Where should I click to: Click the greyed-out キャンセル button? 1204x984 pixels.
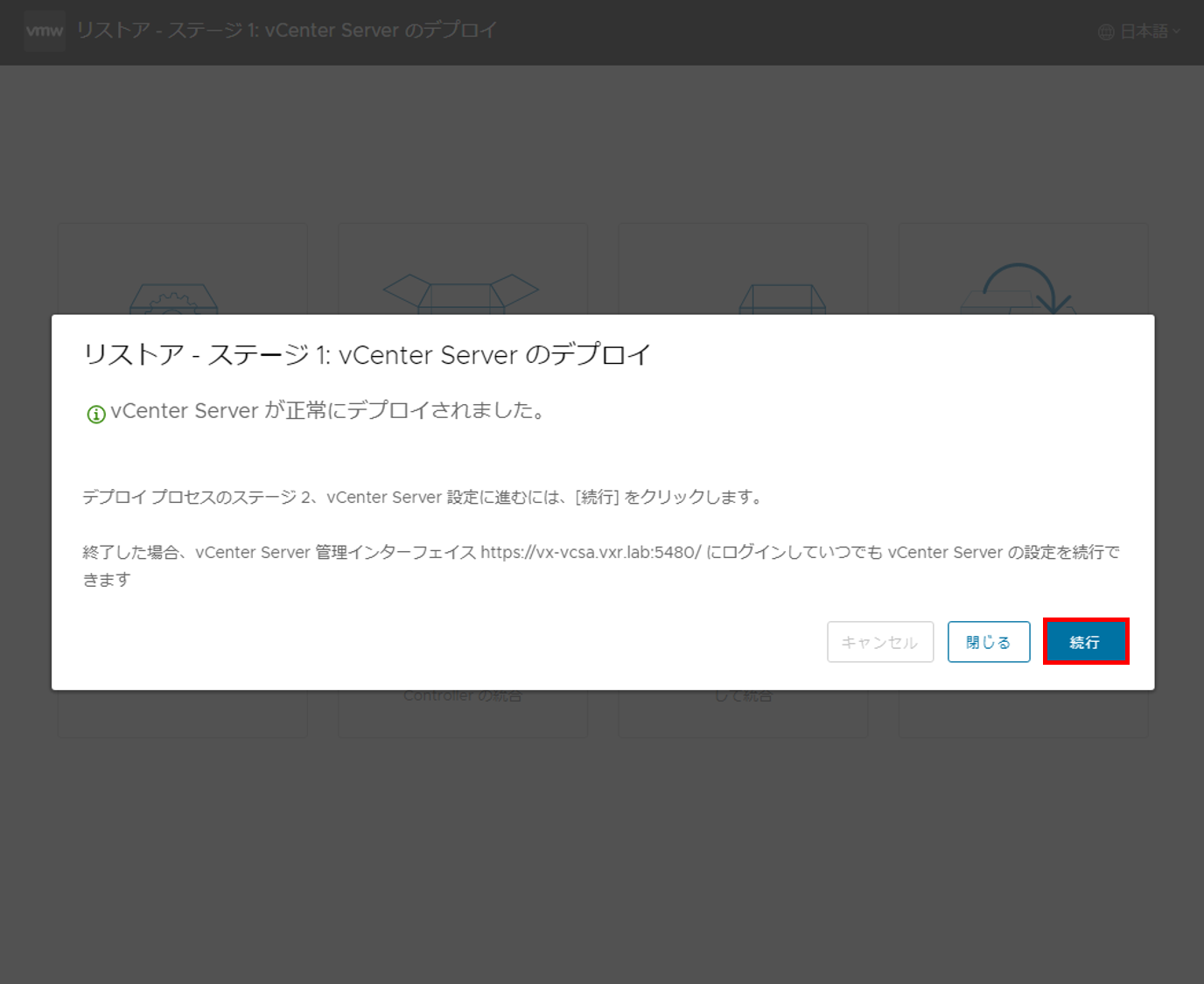[879, 642]
